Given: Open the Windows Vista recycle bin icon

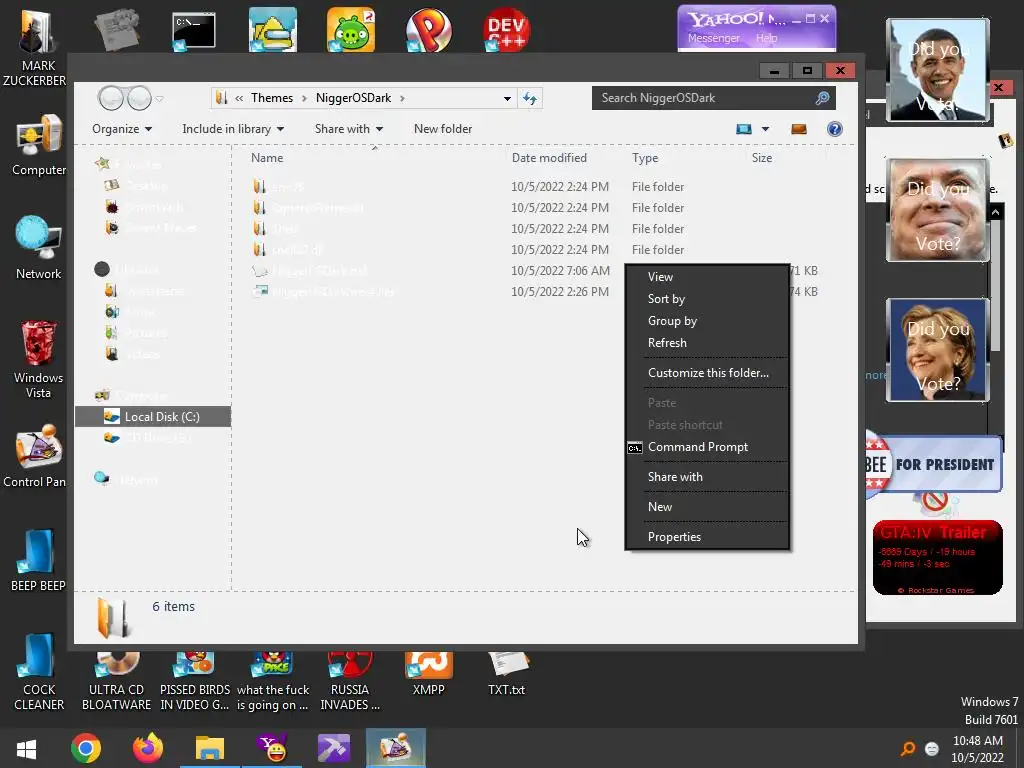Looking at the screenshot, I should 39,359.
